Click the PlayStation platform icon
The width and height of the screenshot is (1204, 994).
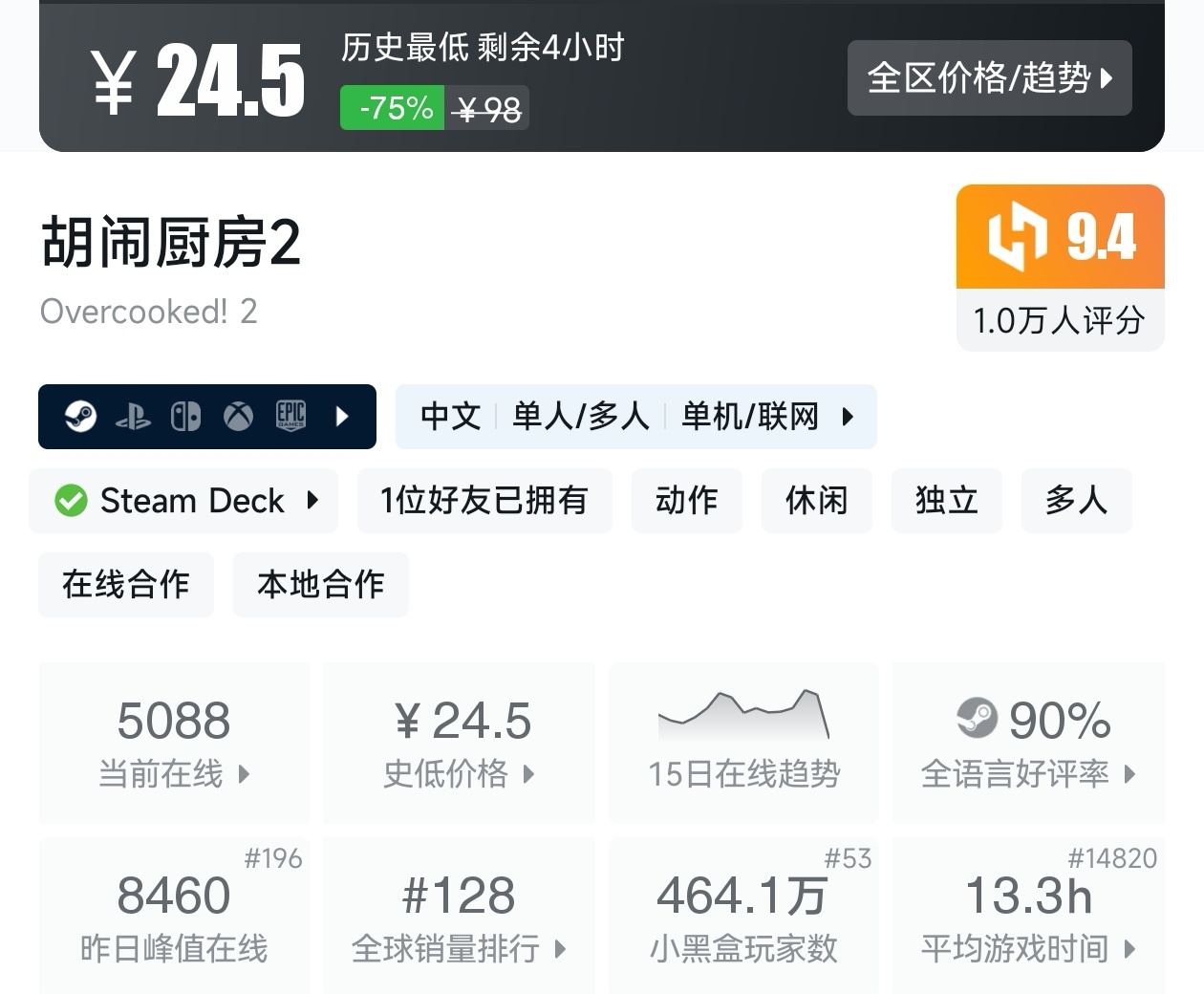click(133, 417)
